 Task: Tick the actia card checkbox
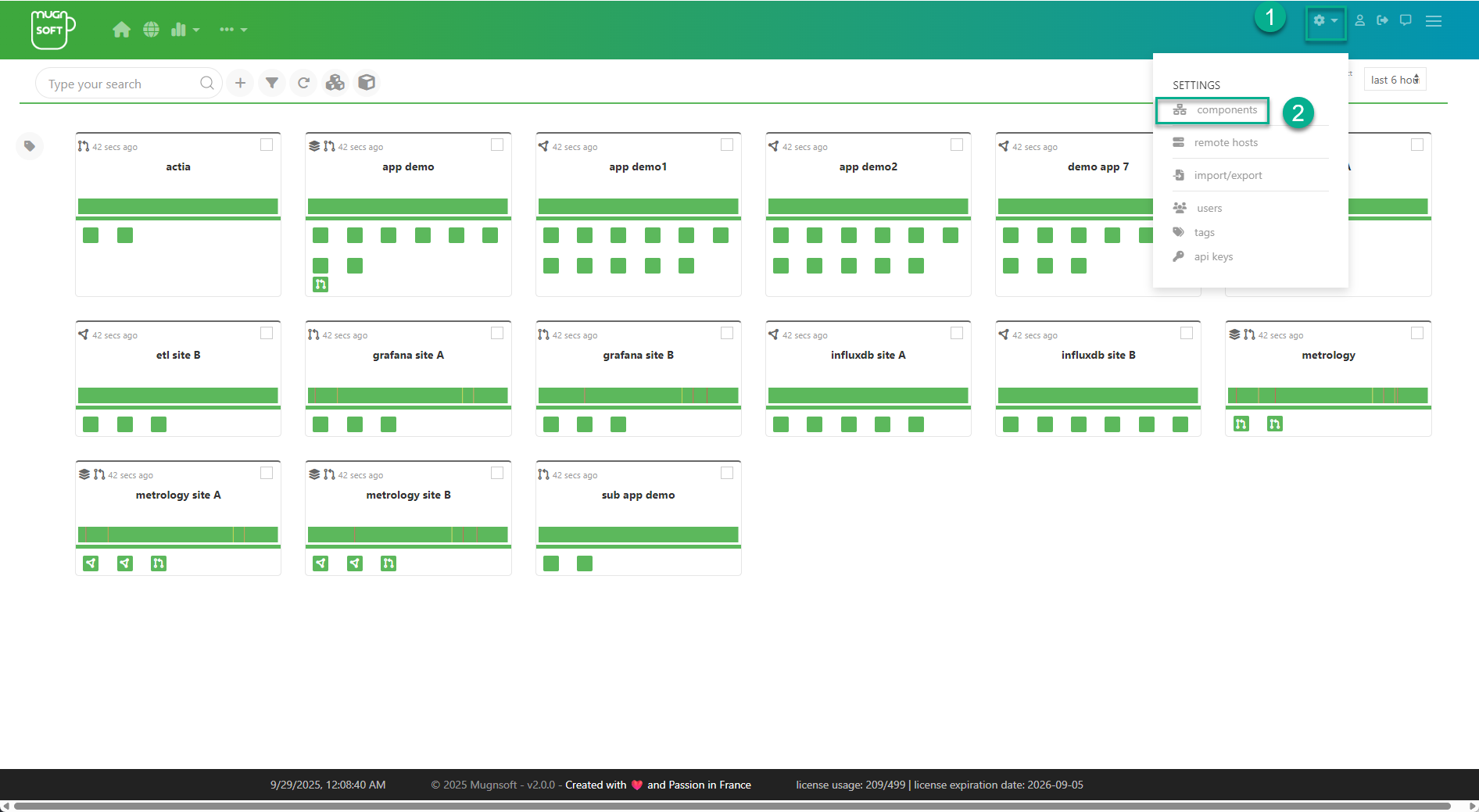pos(267,145)
